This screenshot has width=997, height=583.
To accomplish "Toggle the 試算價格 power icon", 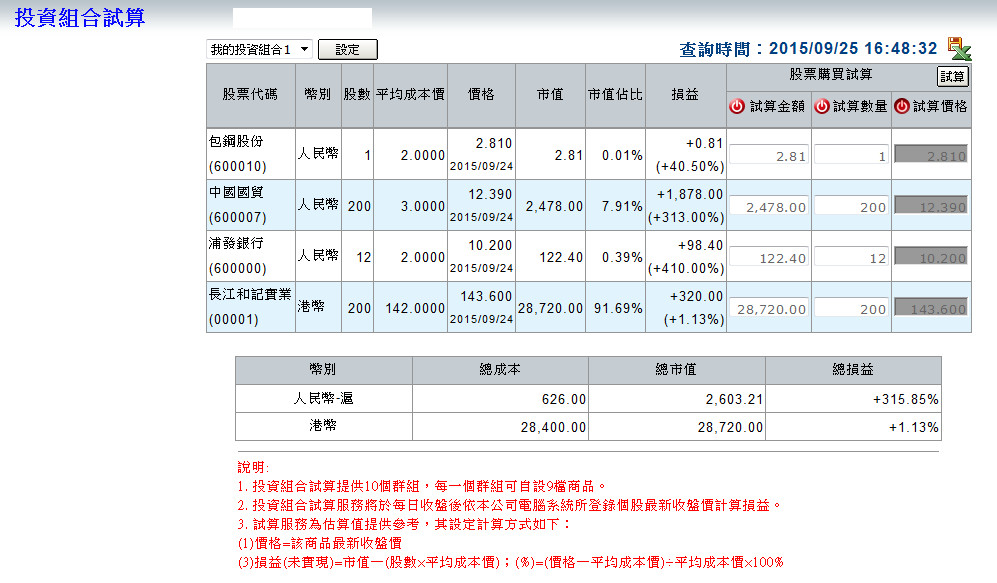I will [x=901, y=107].
